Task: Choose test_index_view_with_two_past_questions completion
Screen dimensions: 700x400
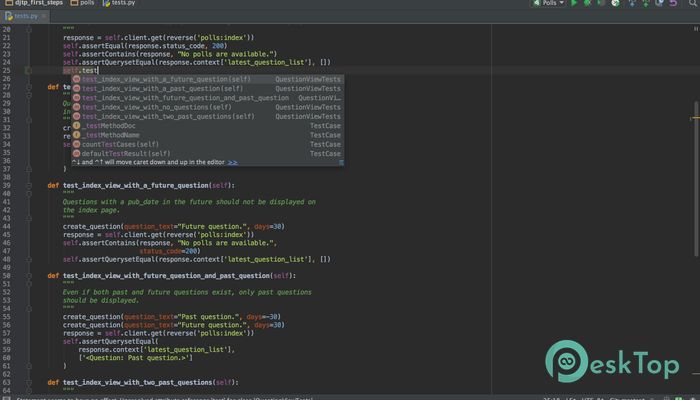Action: pos(208,117)
